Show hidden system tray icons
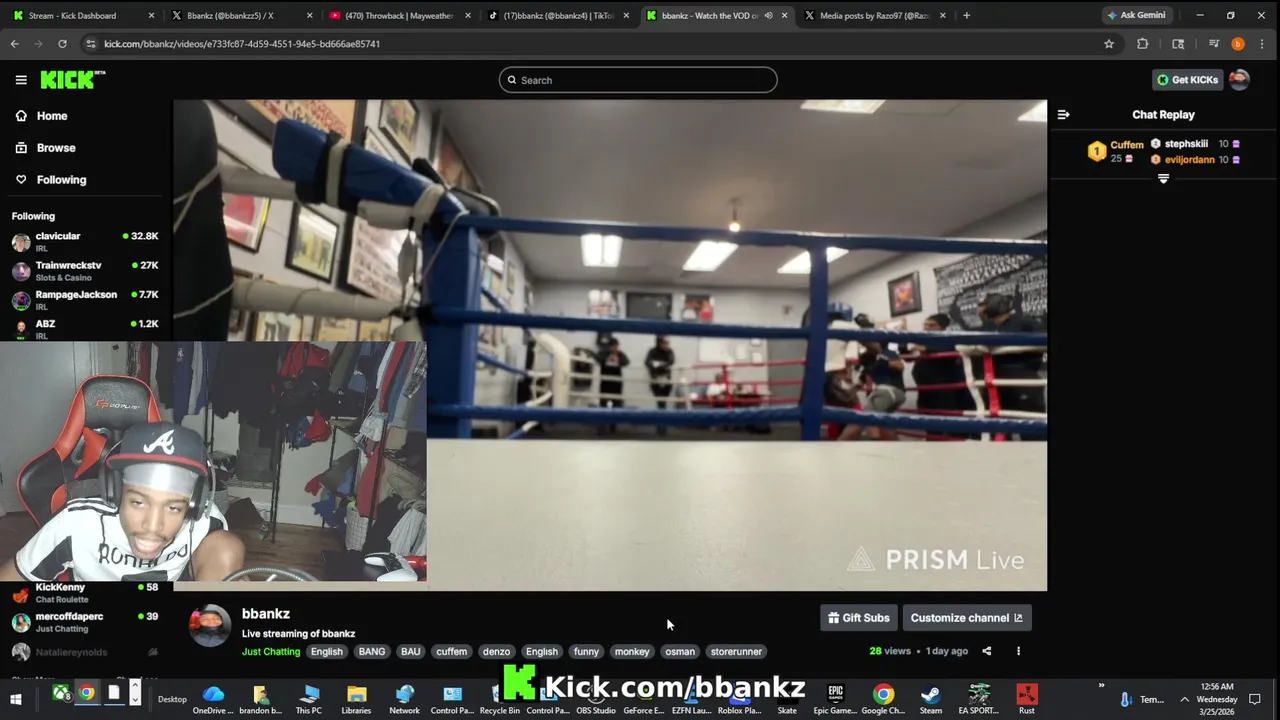Screen dimensions: 1280x720 tap(1184, 700)
